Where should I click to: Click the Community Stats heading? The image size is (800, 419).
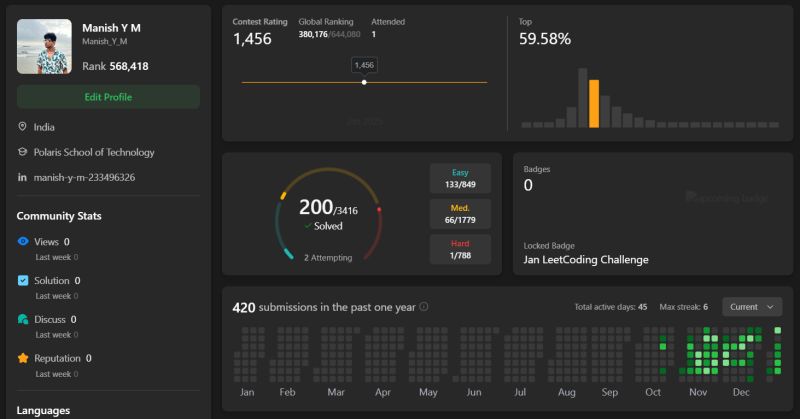tap(59, 216)
